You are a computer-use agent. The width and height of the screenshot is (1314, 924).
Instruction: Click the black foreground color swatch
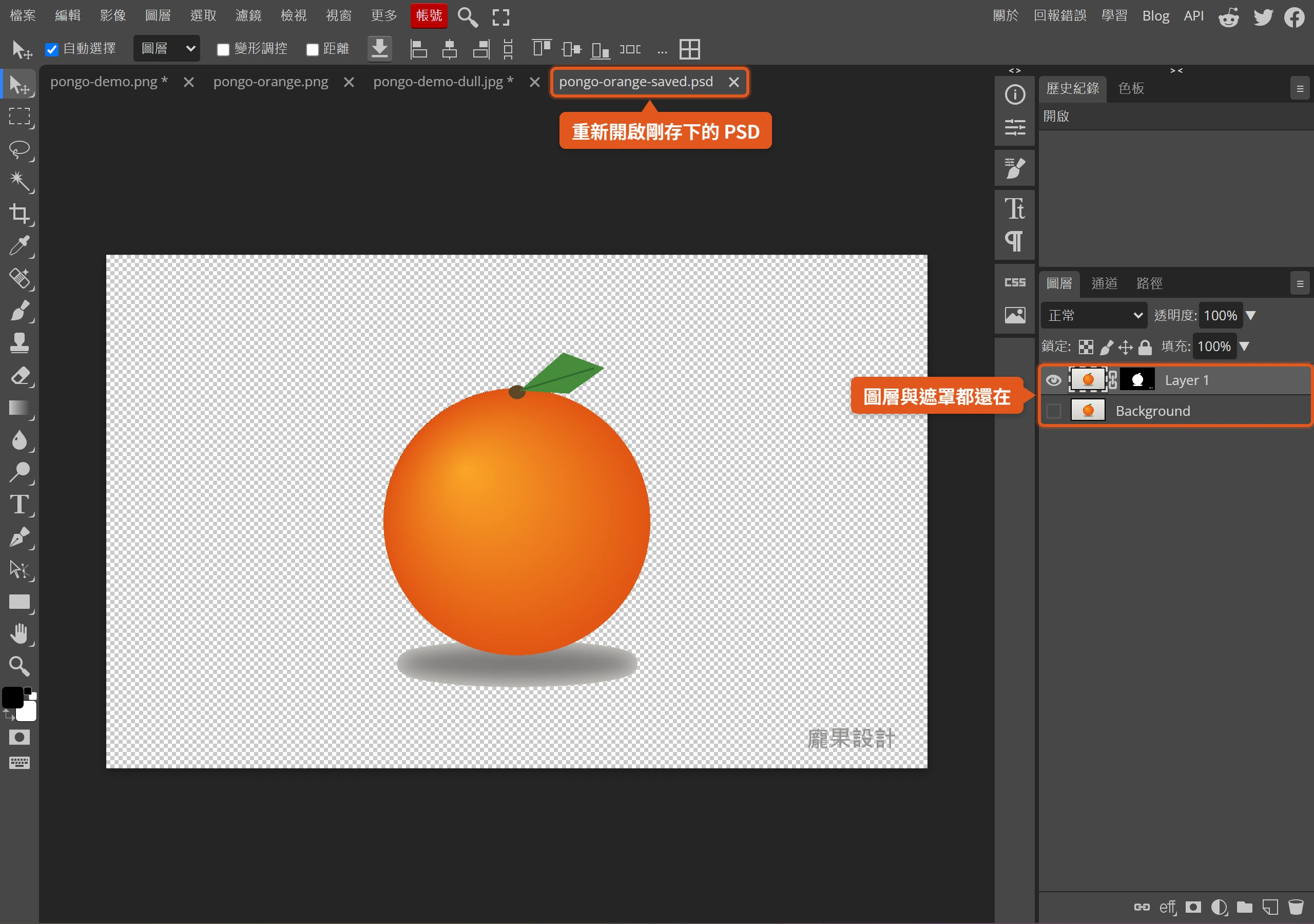tap(13, 697)
